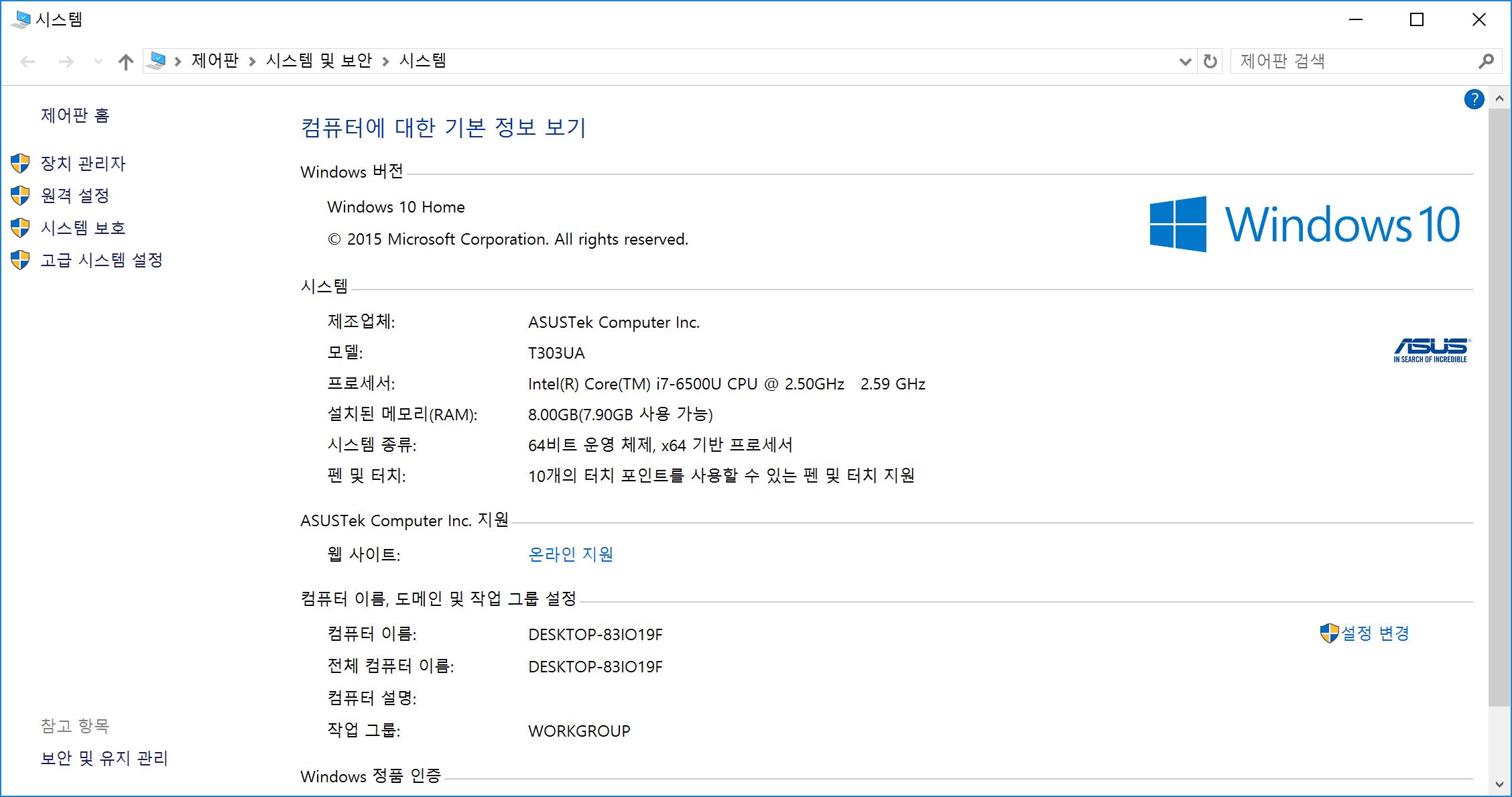1512x797 pixels.
Task: Click the vertical scrollbar down arrow
Action: (1499, 784)
